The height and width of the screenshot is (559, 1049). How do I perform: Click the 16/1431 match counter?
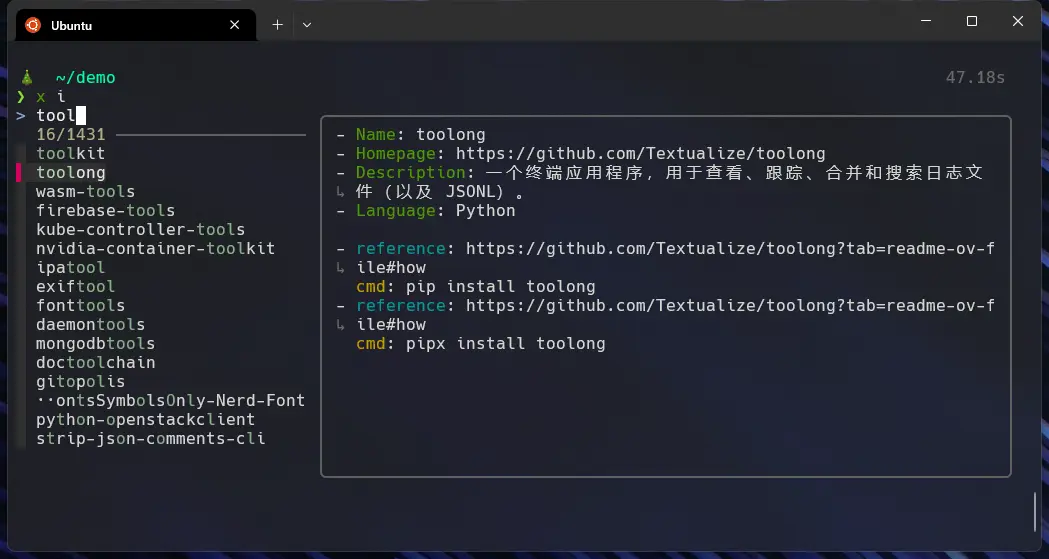click(x=71, y=134)
